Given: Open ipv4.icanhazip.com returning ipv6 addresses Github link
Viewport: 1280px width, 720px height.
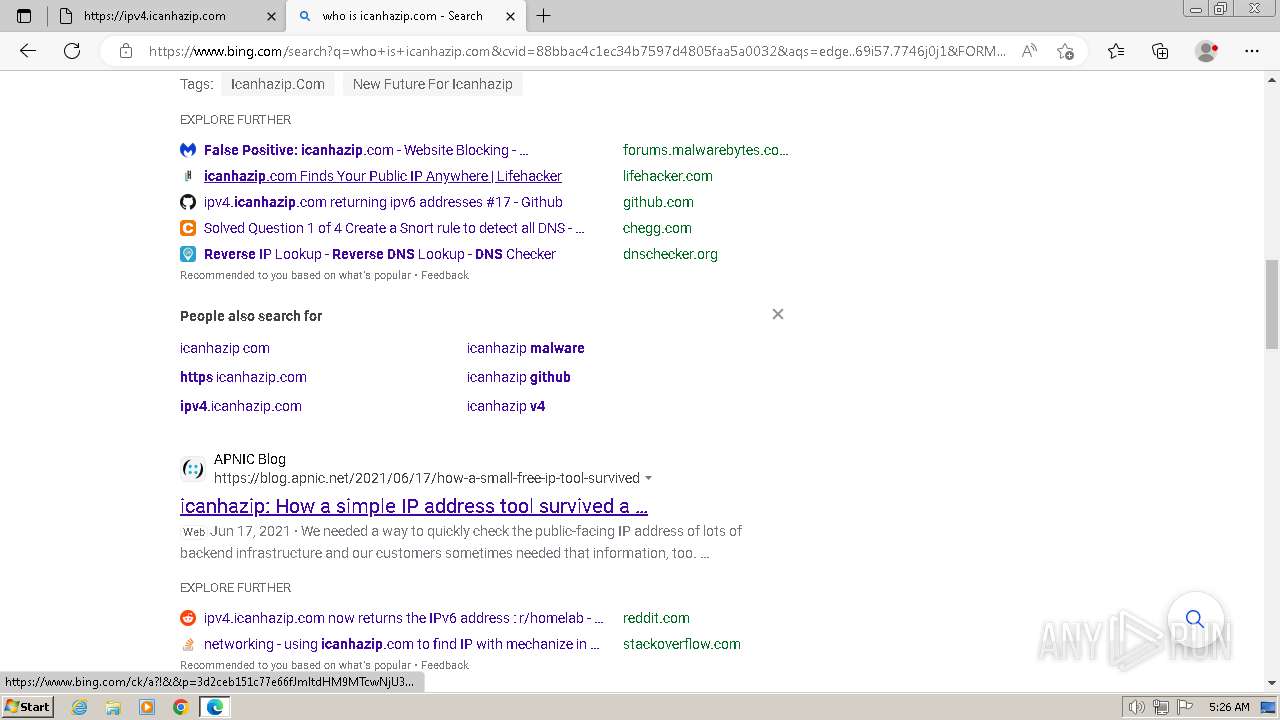Looking at the screenshot, I should pyautogui.click(x=383, y=202).
